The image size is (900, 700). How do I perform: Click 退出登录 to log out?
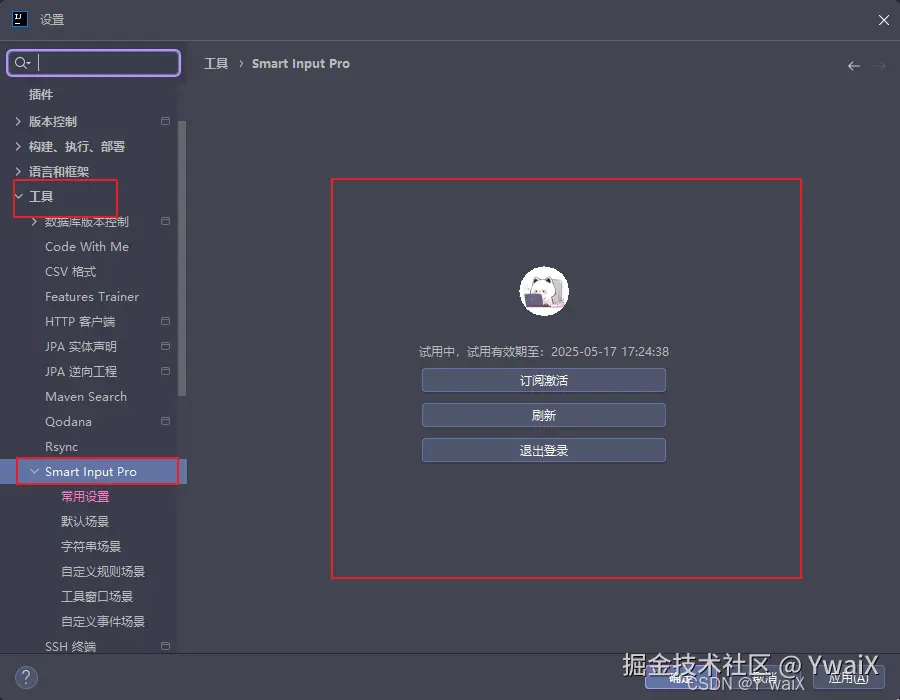coord(543,450)
